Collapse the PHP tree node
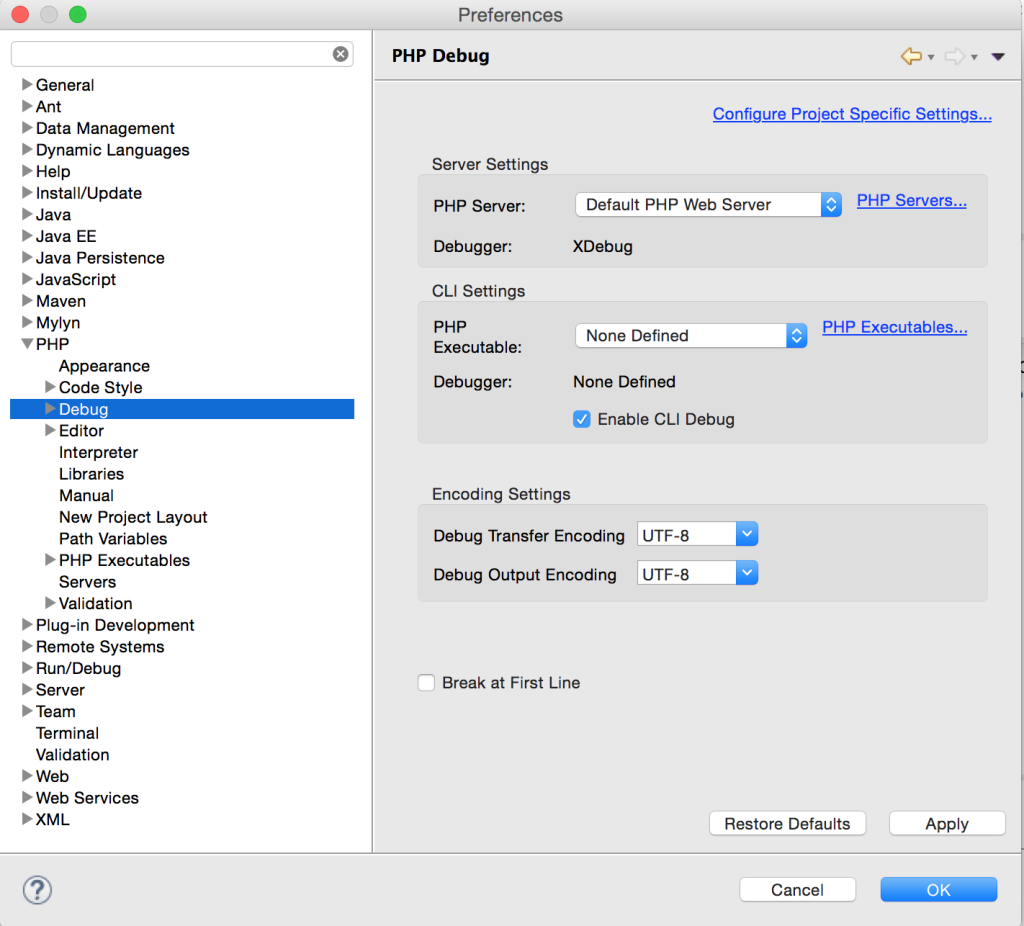Image resolution: width=1024 pixels, height=926 pixels. click(x=26, y=344)
